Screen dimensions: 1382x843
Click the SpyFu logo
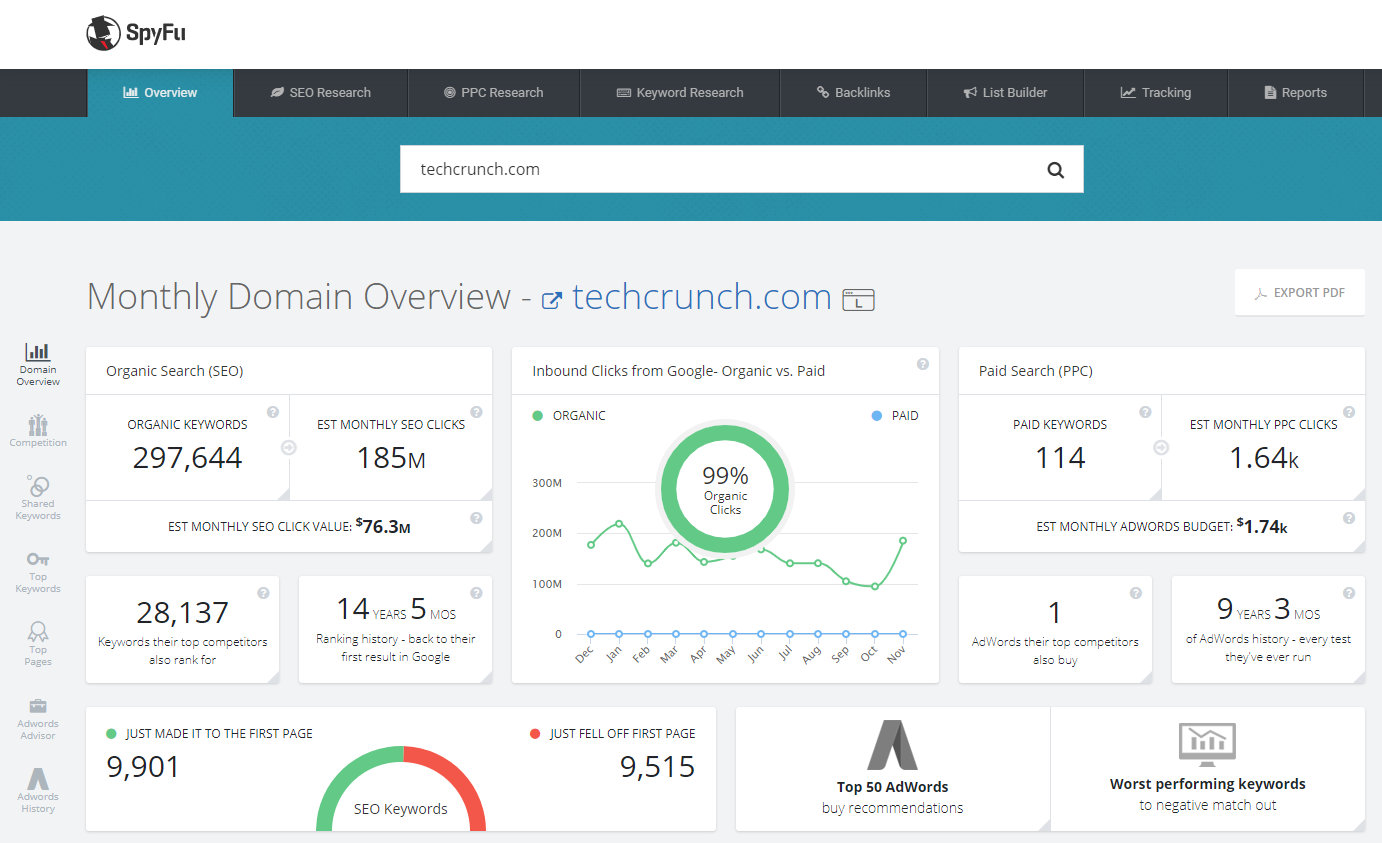click(136, 33)
